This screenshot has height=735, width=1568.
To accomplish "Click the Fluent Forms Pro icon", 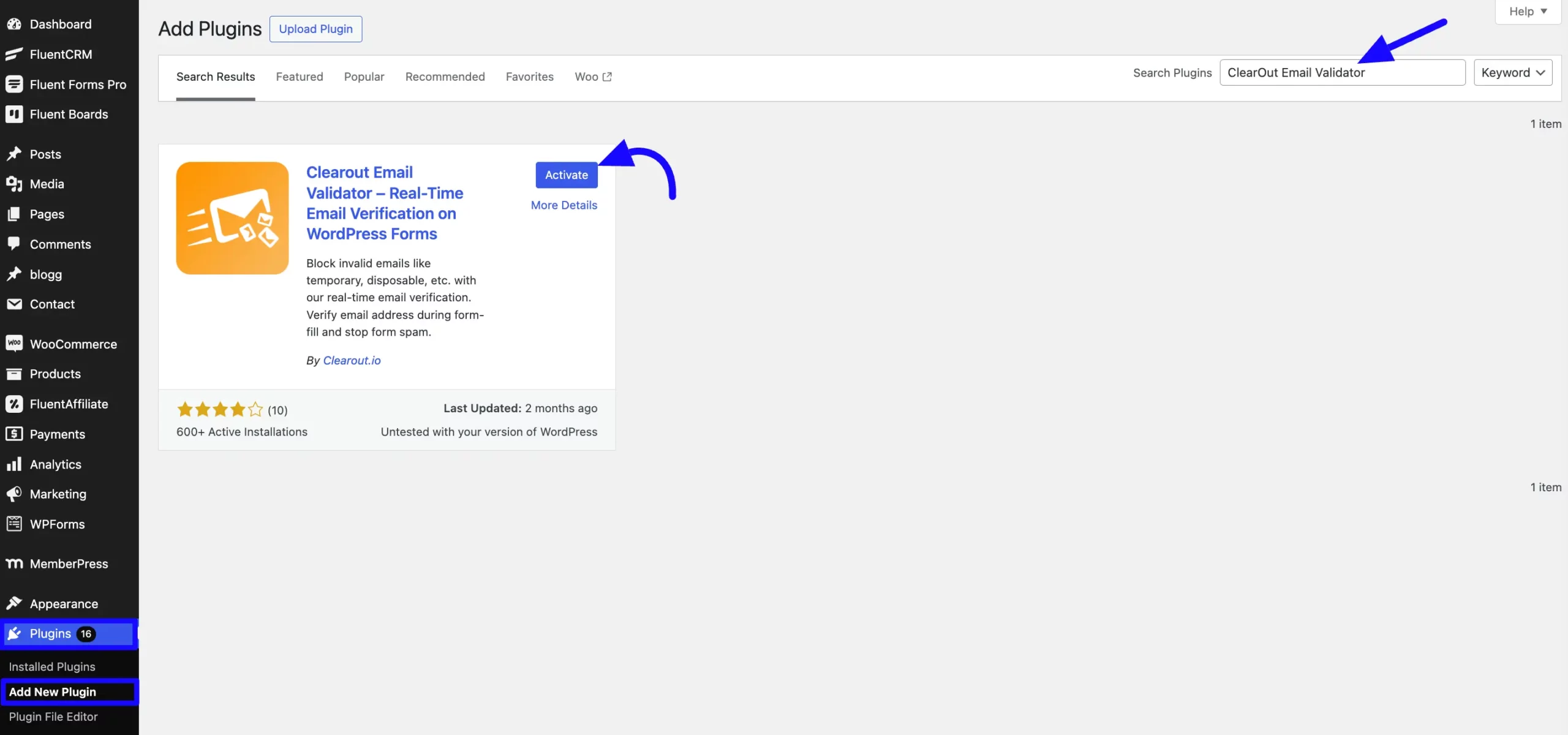I will (x=14, y=85).
